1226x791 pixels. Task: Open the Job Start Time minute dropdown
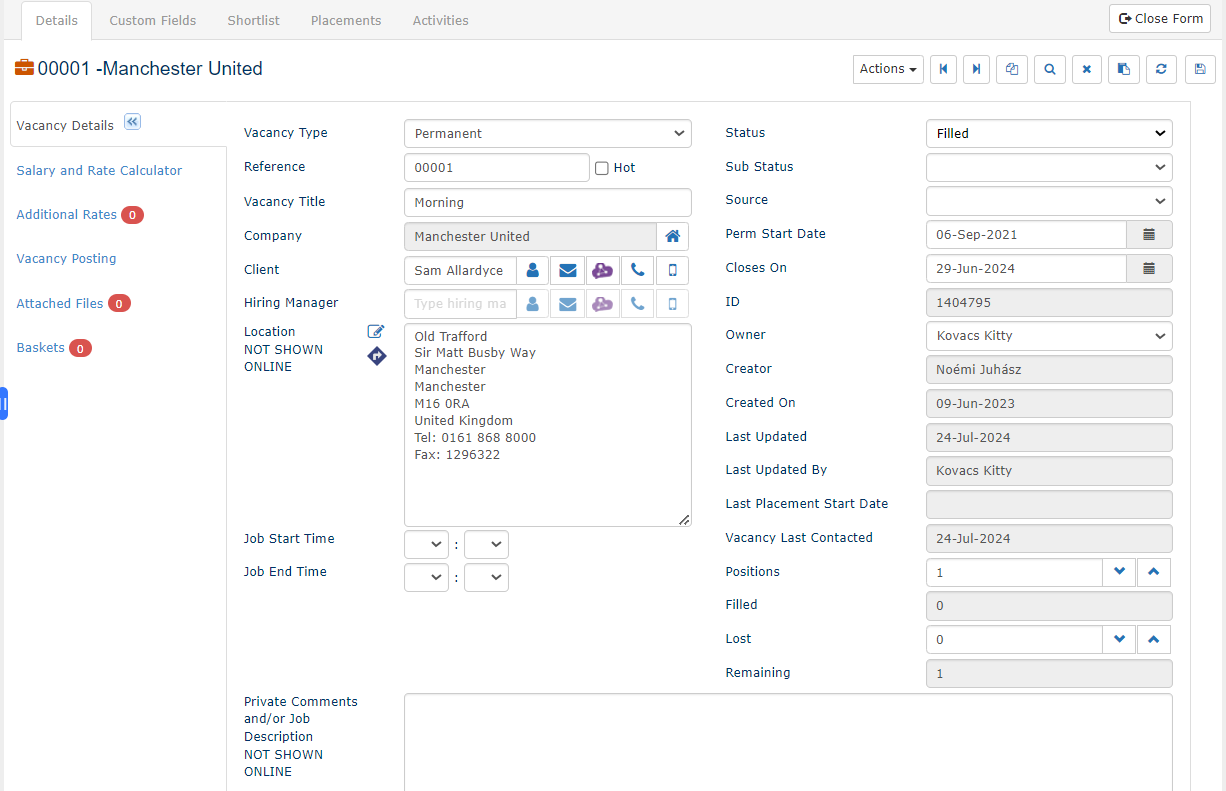(x=486, y=545)
